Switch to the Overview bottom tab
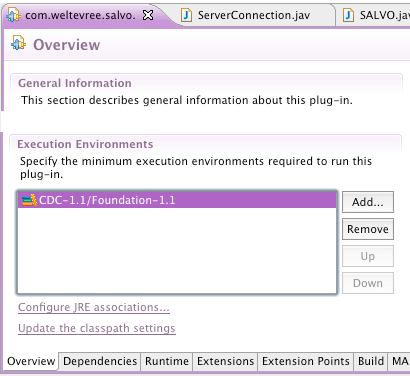The height and width of the screenshot is (376, 410). 31,361
